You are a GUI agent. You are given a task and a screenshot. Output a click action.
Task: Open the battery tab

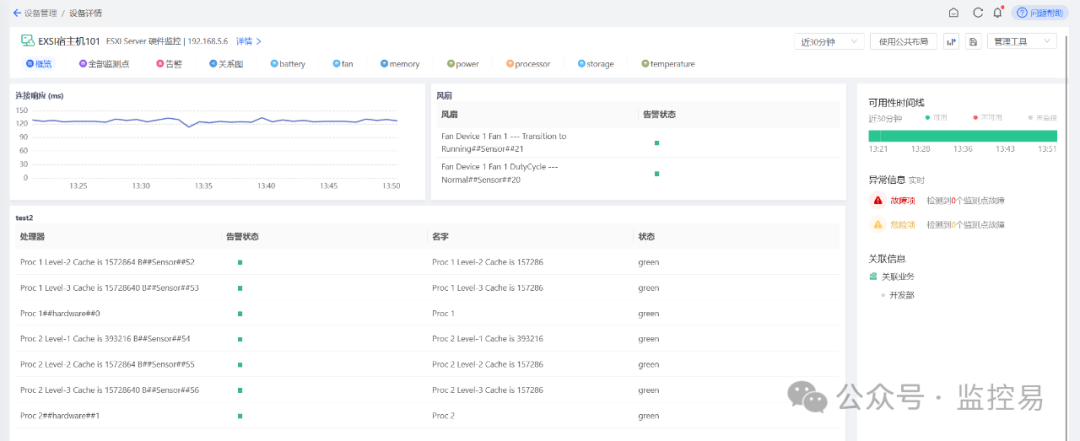[x=287, y=63]
